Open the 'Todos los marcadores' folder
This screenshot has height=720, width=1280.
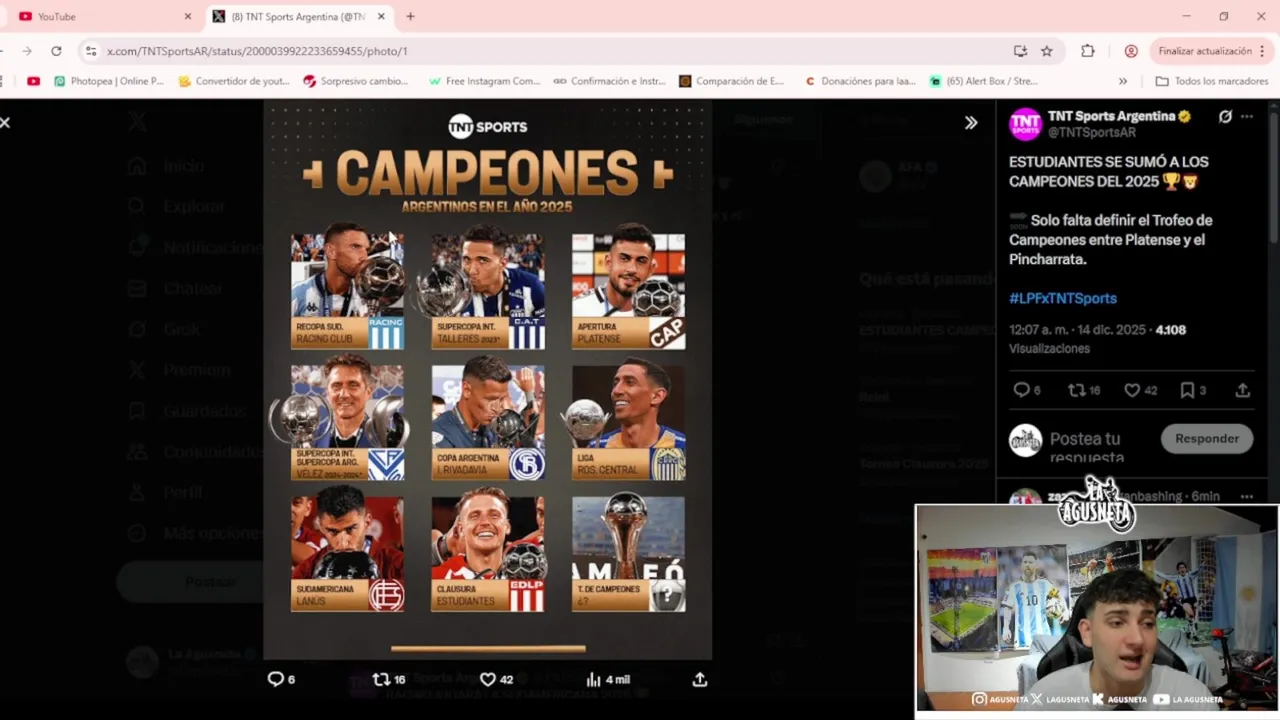click(x=1212, y=81)
